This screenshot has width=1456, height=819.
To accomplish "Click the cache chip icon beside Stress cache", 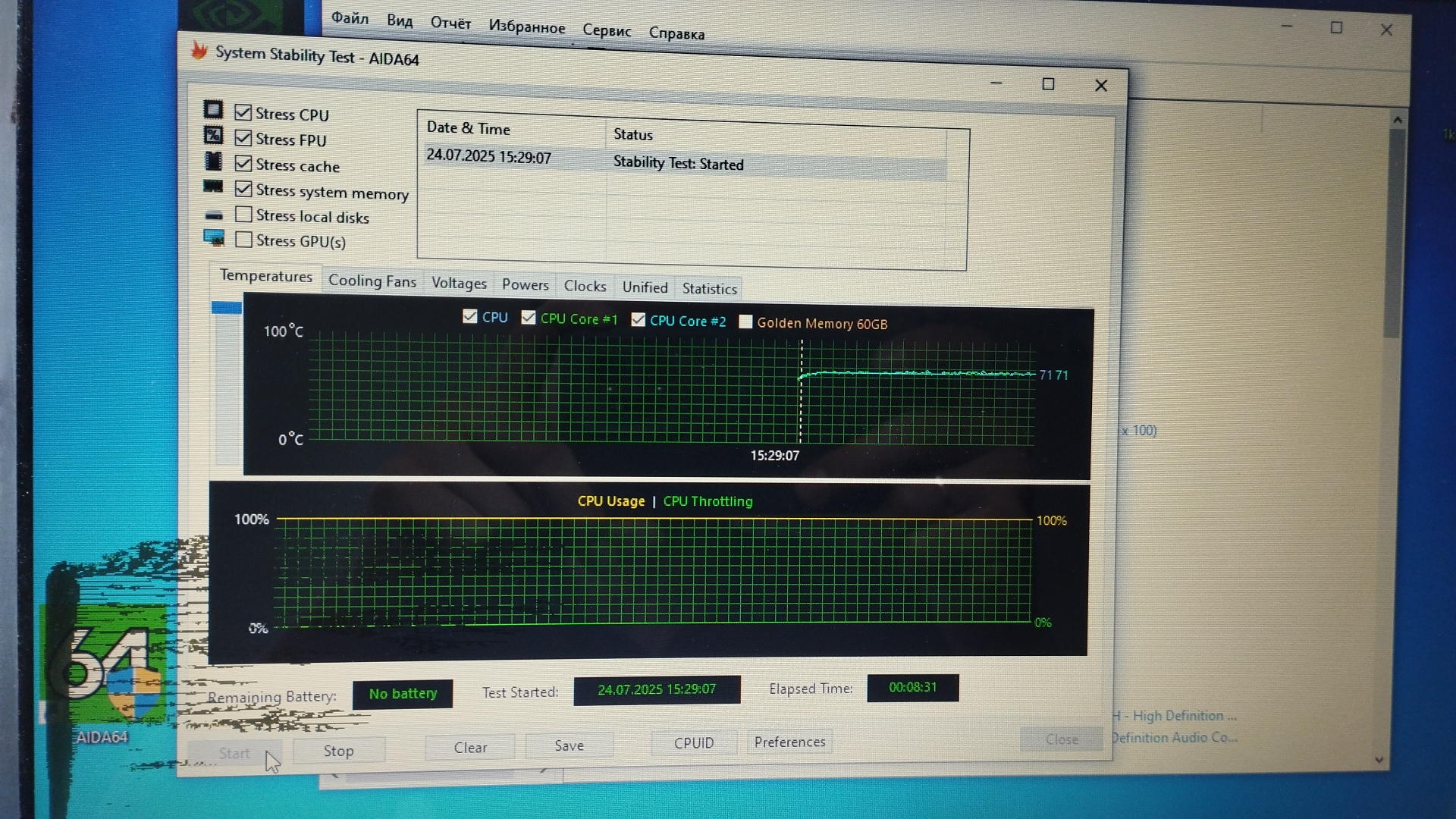I will [x=213, y=162].
